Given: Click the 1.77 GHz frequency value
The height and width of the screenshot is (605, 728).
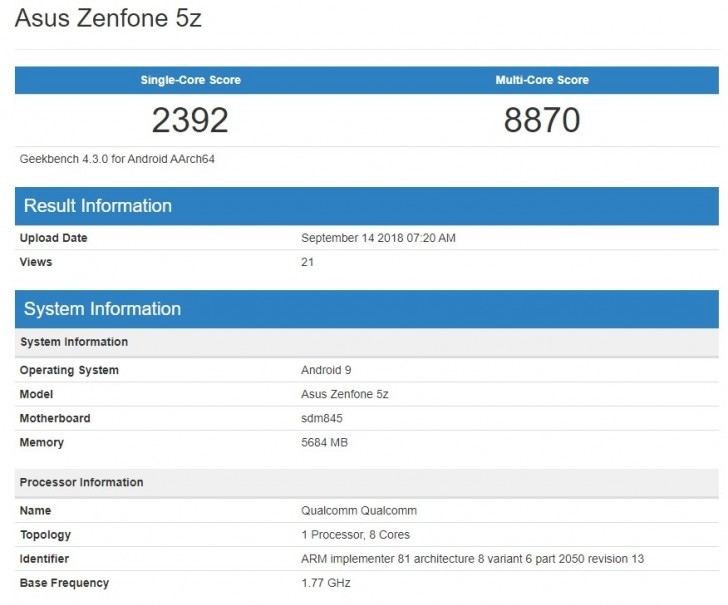Looking at the screenshot, I should coord(326,583).
